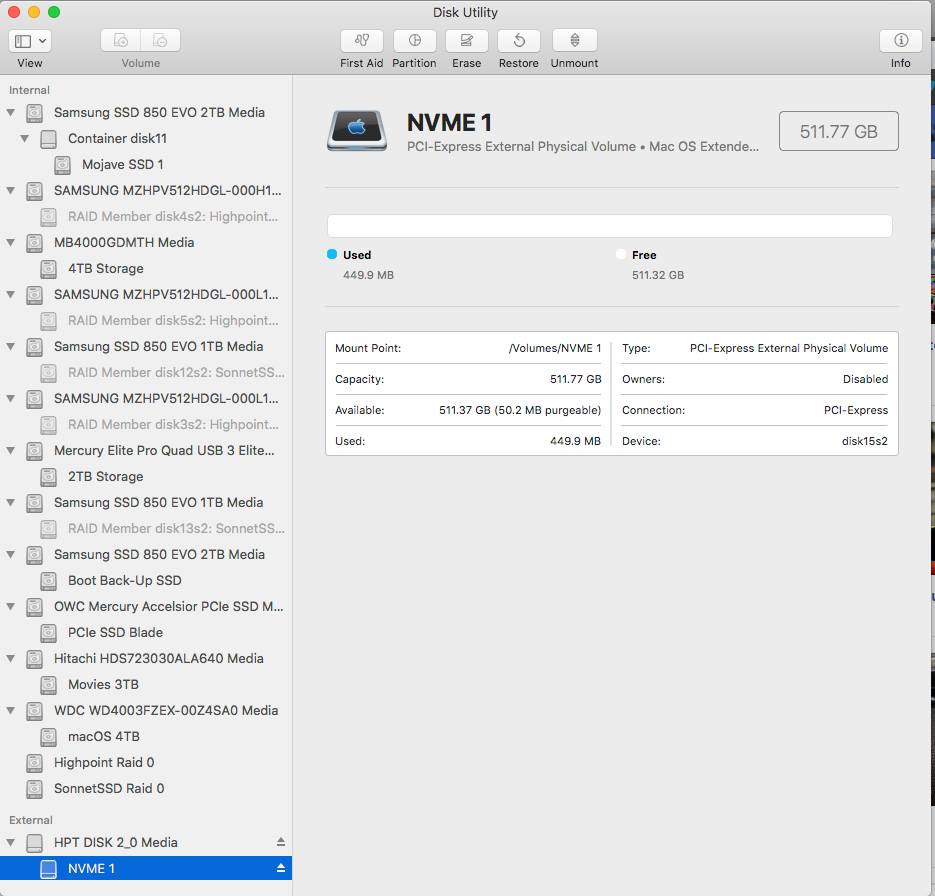Image resolution: width=935 pixels, height=896 pixels.
Task: Eject HPT DISK 2_0 Media
Action: (x=281, y=842)
